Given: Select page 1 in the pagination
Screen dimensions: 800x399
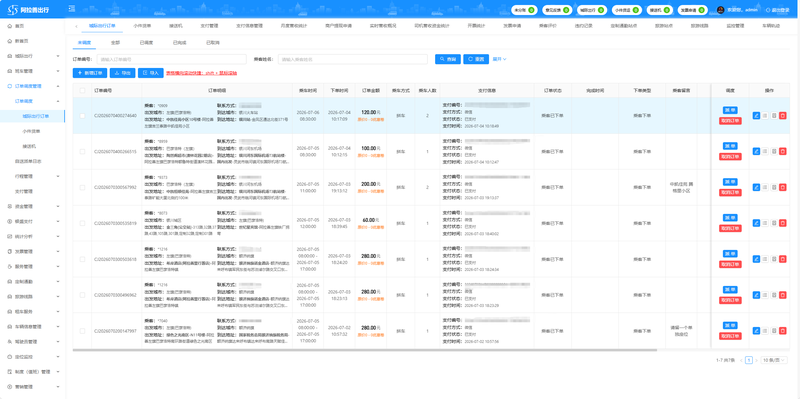Looking at the screenshot, I should pyautogui.click(x=748, y=360).
